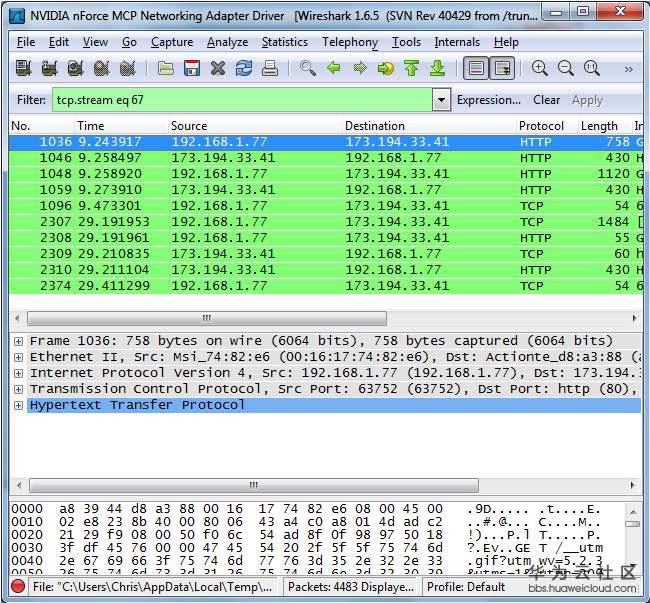Go to packet number icon

tap(386, 68)
